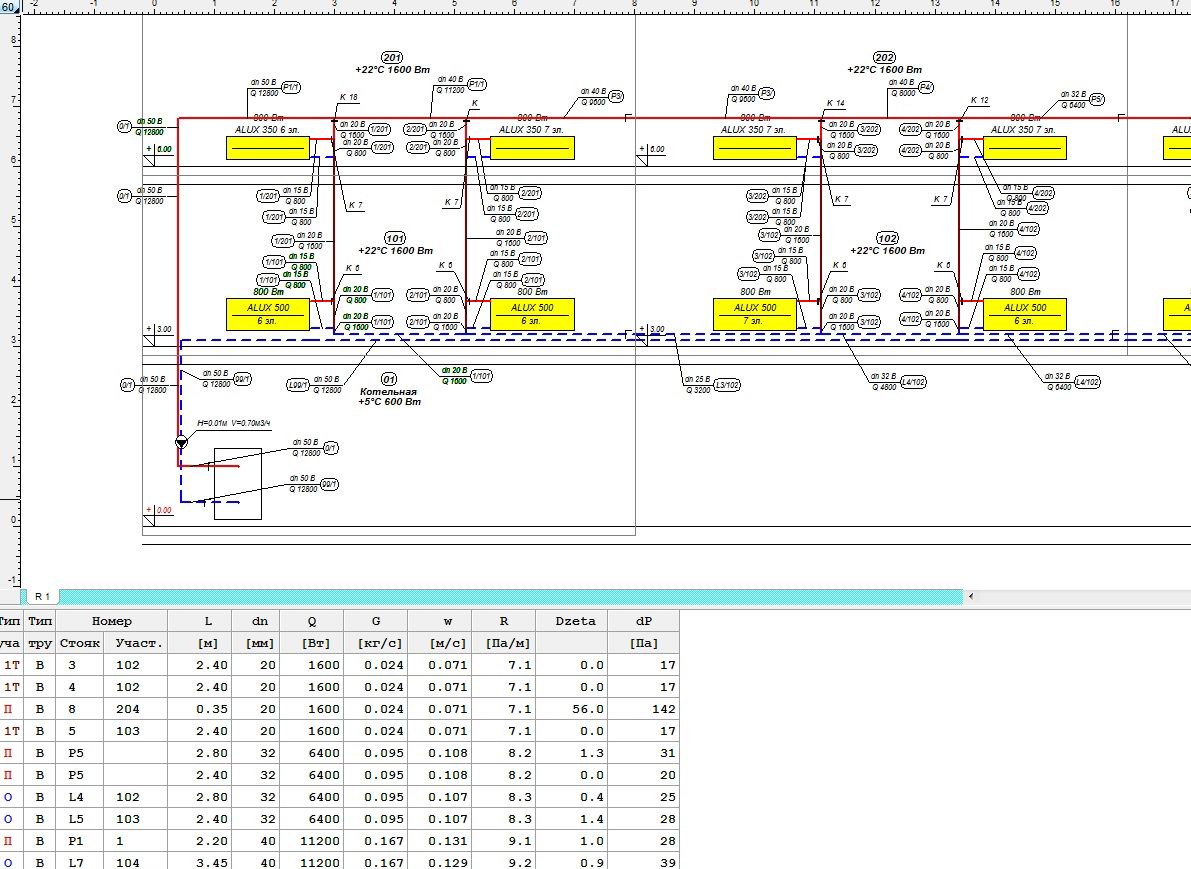Select the ALUX 500 7 зл. radiator
1191x869 pixels.
755,314
